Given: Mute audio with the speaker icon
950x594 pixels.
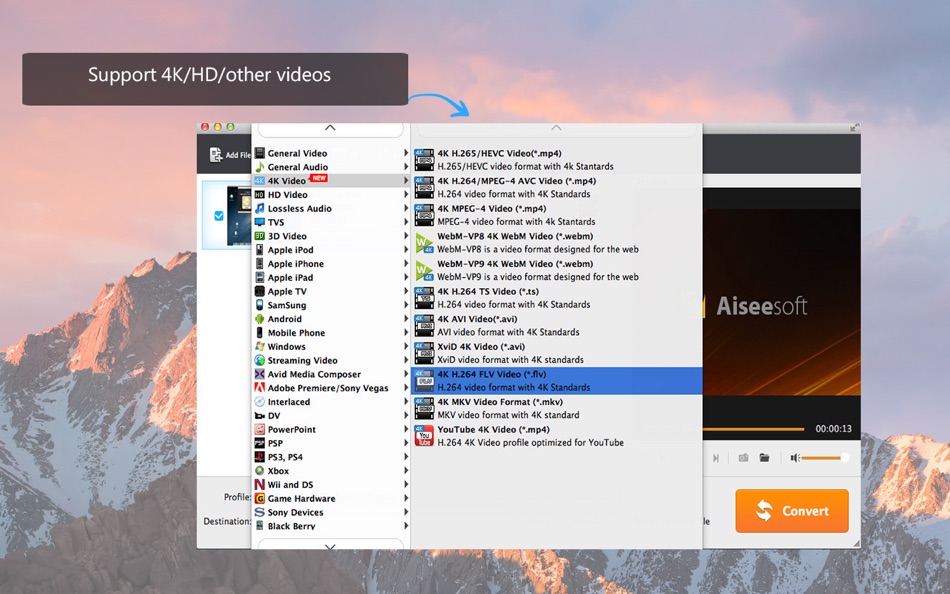Looking at the screenshot, I should pos(795,457).
